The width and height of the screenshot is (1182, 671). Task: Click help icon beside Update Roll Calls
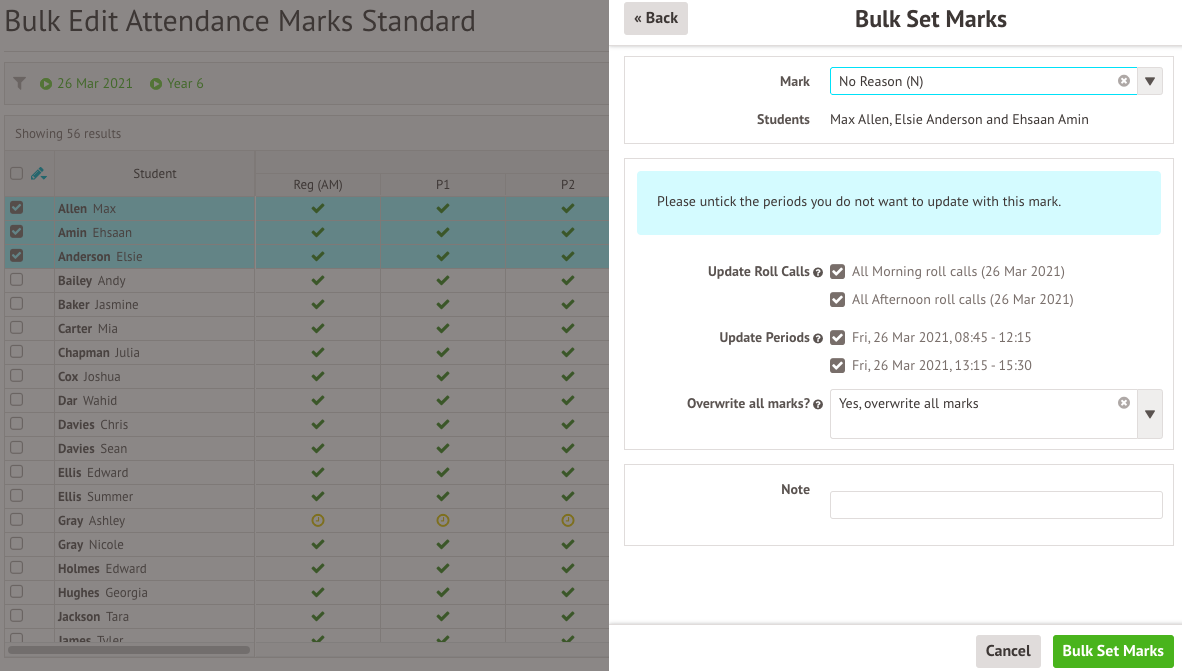point(818,272)
